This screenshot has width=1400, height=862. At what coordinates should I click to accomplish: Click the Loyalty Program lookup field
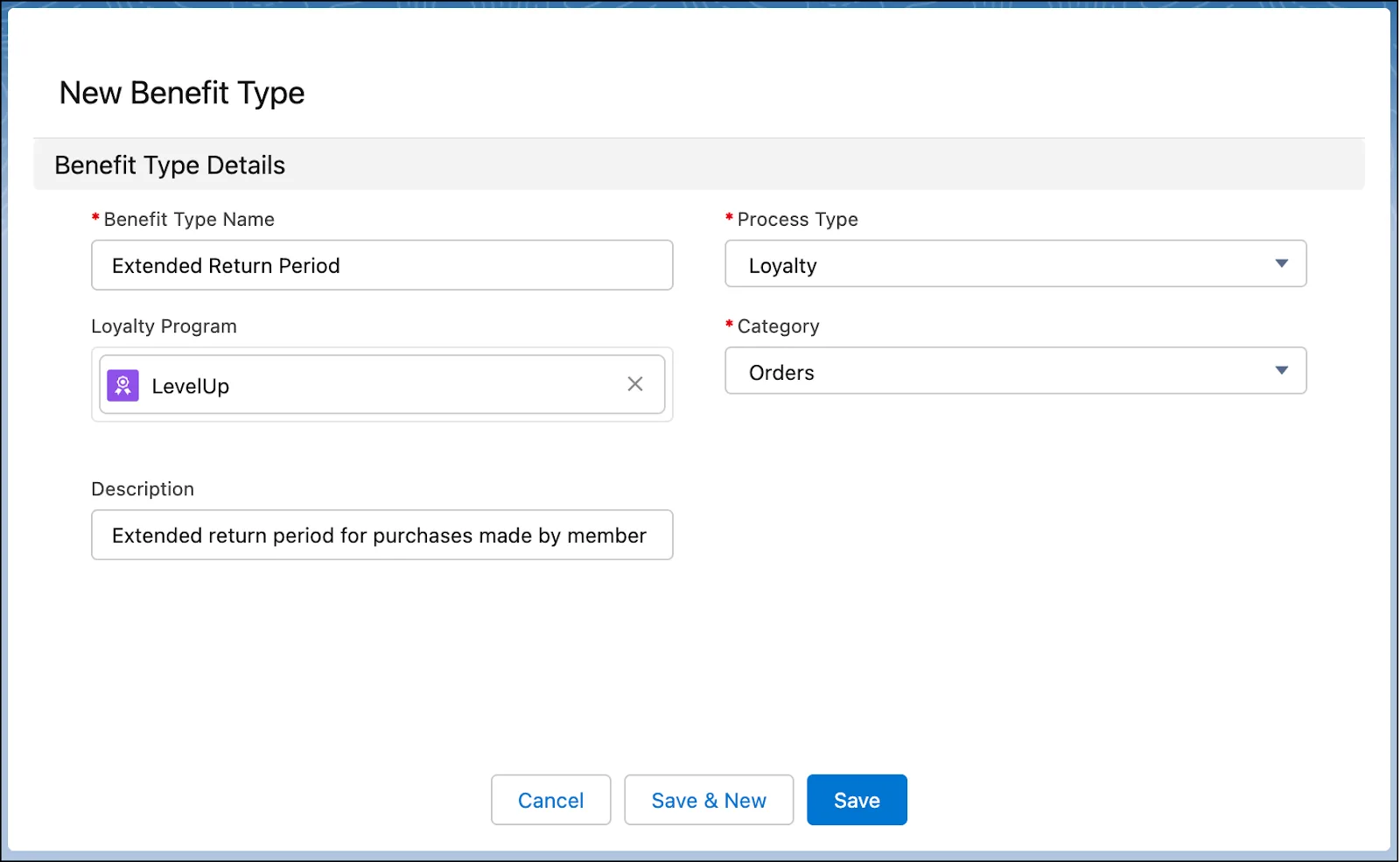381,384
